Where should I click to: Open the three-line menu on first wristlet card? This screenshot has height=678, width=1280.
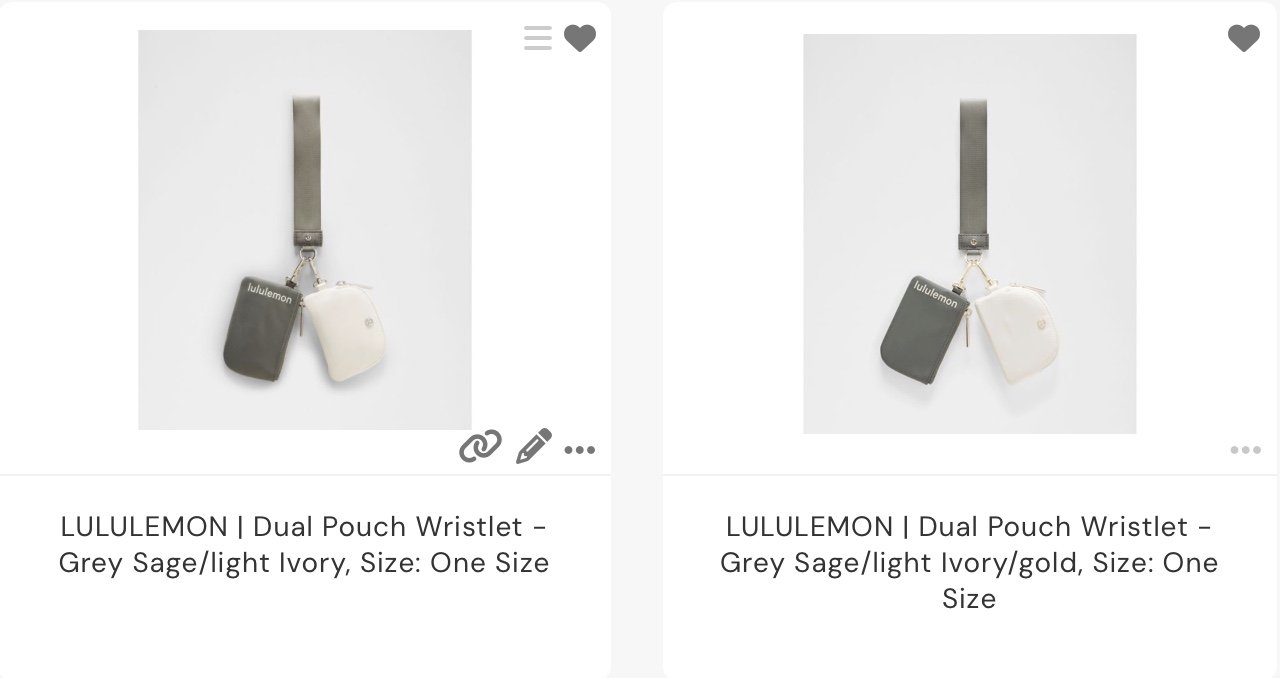click(537, 39)
